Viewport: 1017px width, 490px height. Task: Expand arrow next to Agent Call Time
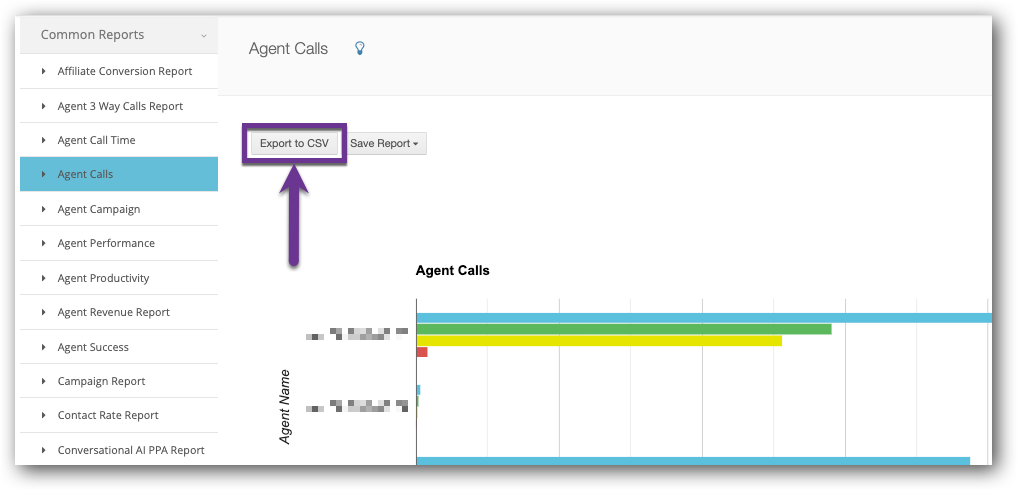click(43, 140)
